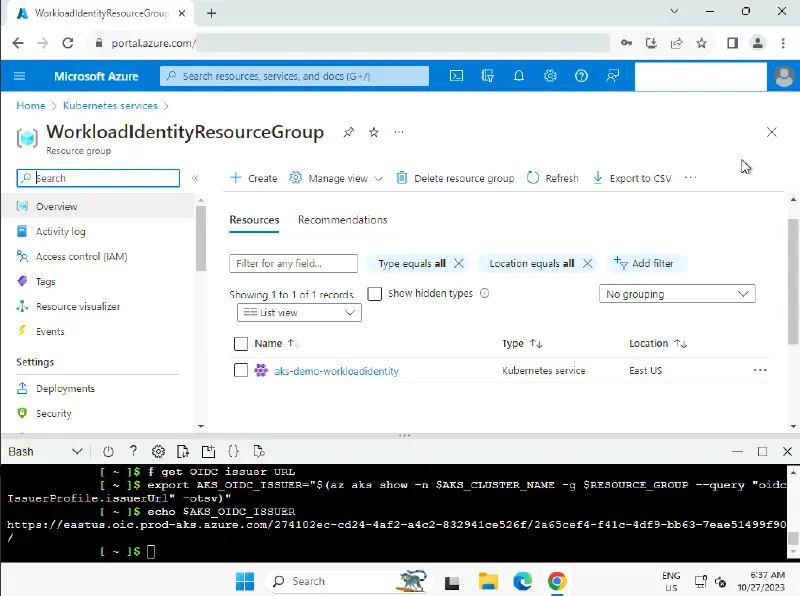Switch to the Recommendations tab
The height and width of the screenshot is (596, 800).
point(342,220)
